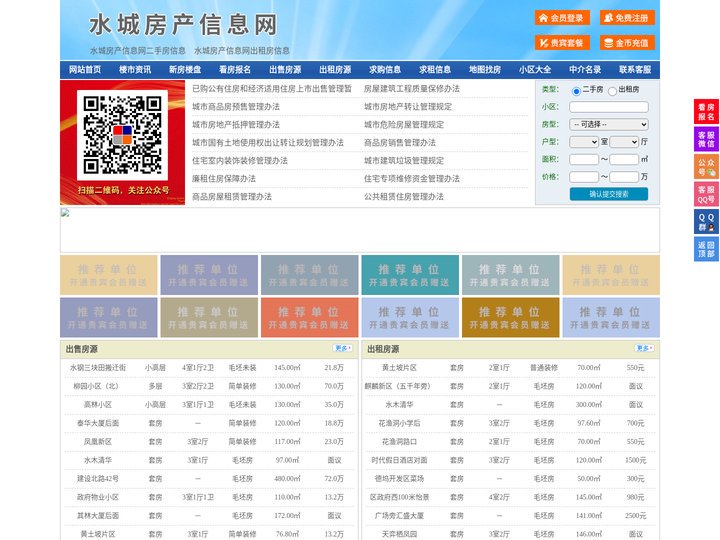Open 出租房源 navigation item
The width and height of the screenshot is (720, 540).
point(335,70)
